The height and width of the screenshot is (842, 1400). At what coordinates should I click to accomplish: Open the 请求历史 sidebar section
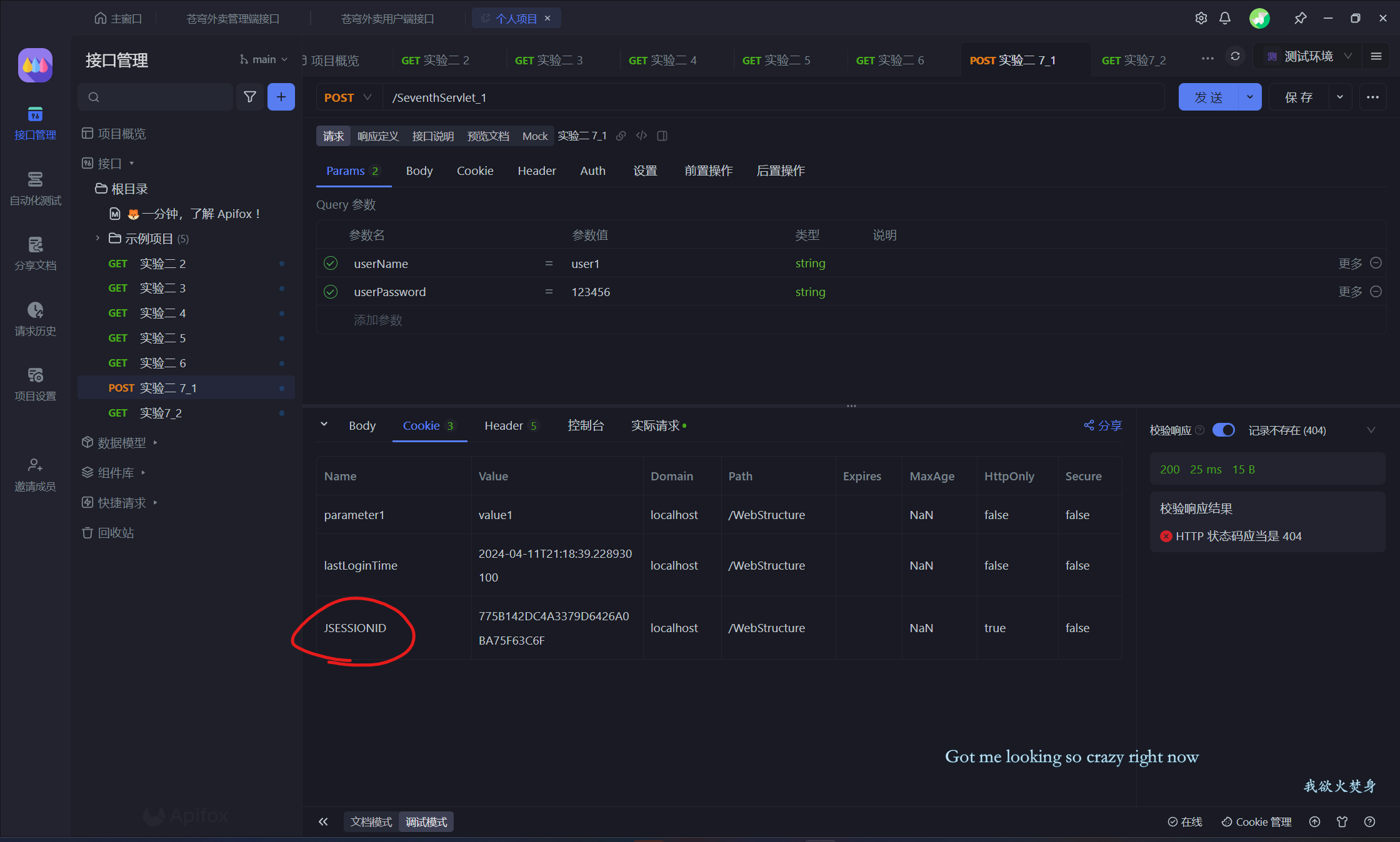coord(35,320)
